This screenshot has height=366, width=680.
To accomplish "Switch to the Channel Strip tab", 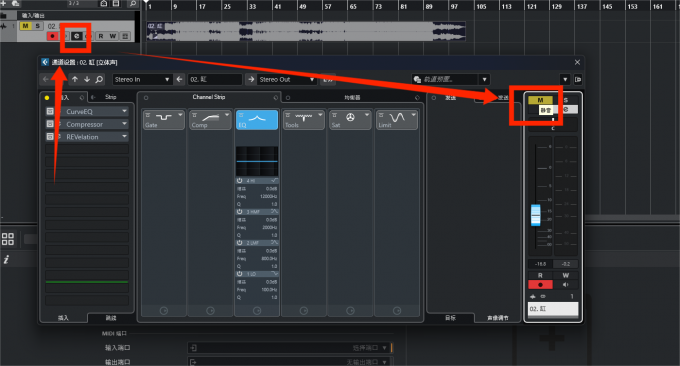I will coord(209,97).
